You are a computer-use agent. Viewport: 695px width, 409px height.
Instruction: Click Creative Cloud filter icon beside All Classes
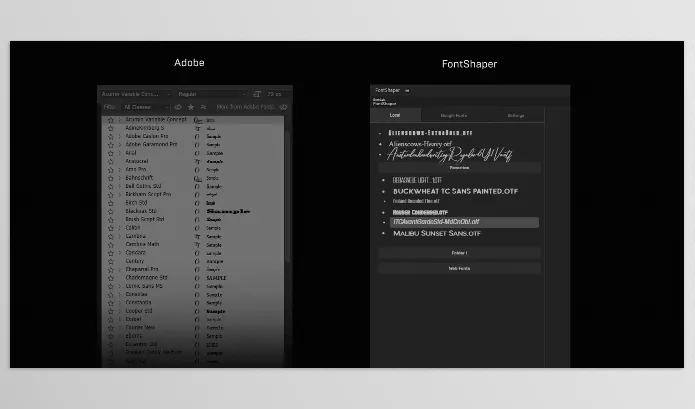pyautogui.click(x=178, y=107)
